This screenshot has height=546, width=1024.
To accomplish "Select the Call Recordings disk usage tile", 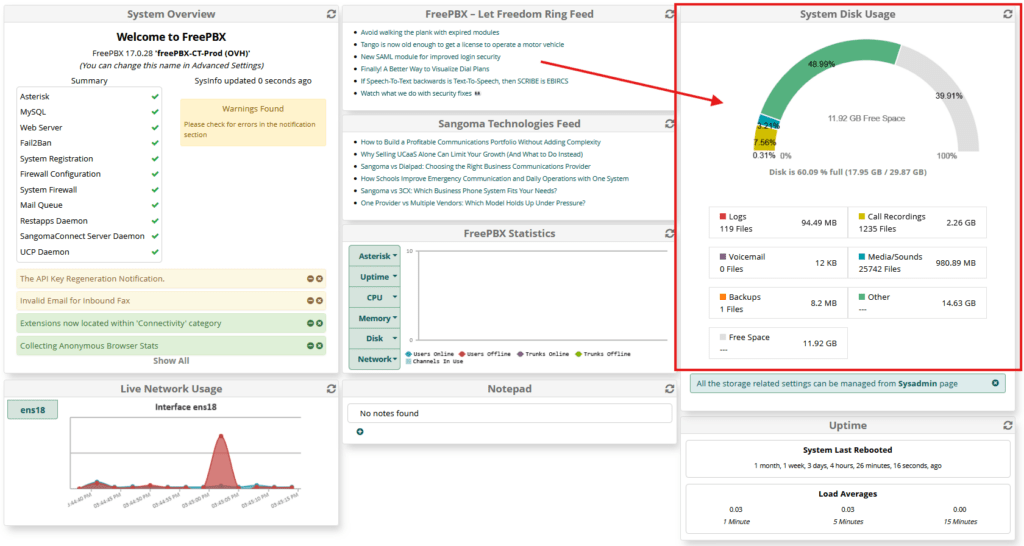I will click(917, 223).
